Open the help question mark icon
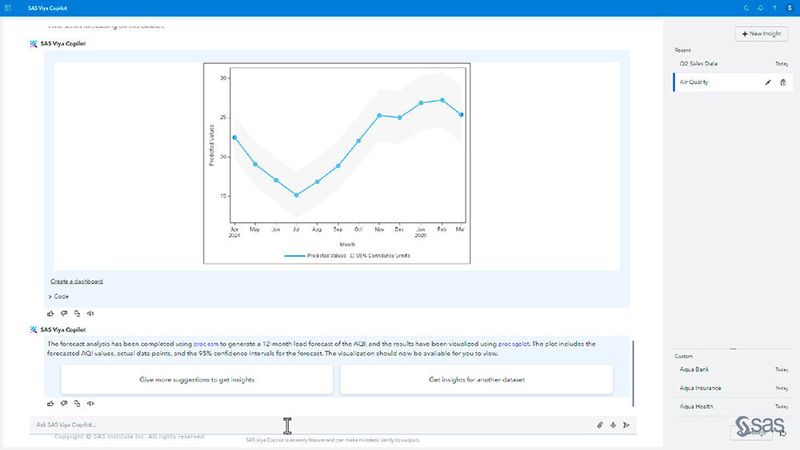The image size is (800, 450). [x=774, y=8]
